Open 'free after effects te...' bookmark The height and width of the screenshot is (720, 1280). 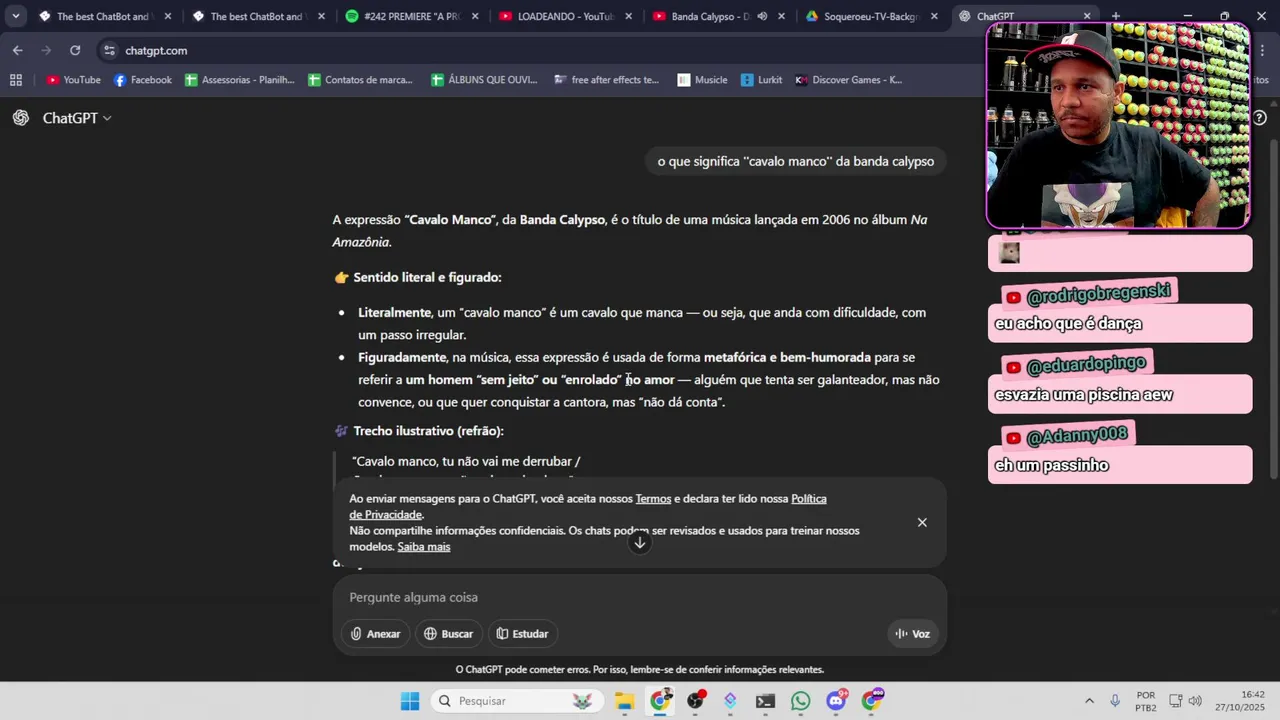[x=607, y=80]
